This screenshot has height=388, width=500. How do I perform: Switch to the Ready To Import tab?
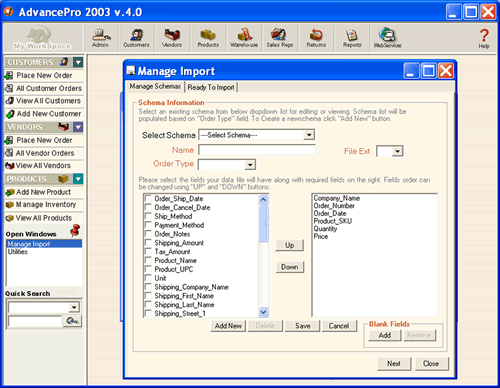(x=211, y=87)
